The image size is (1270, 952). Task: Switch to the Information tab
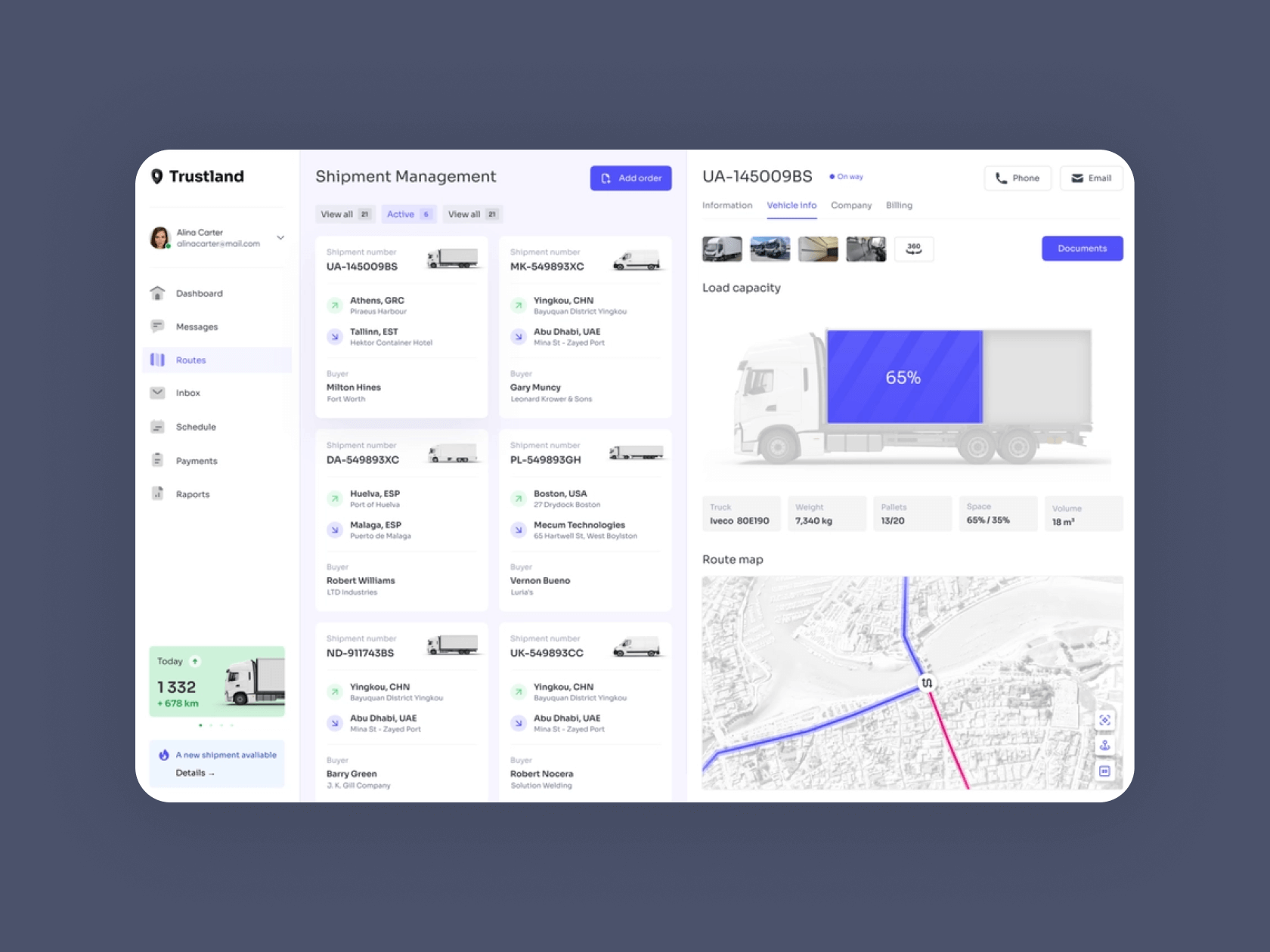click(x=727, y=206)
